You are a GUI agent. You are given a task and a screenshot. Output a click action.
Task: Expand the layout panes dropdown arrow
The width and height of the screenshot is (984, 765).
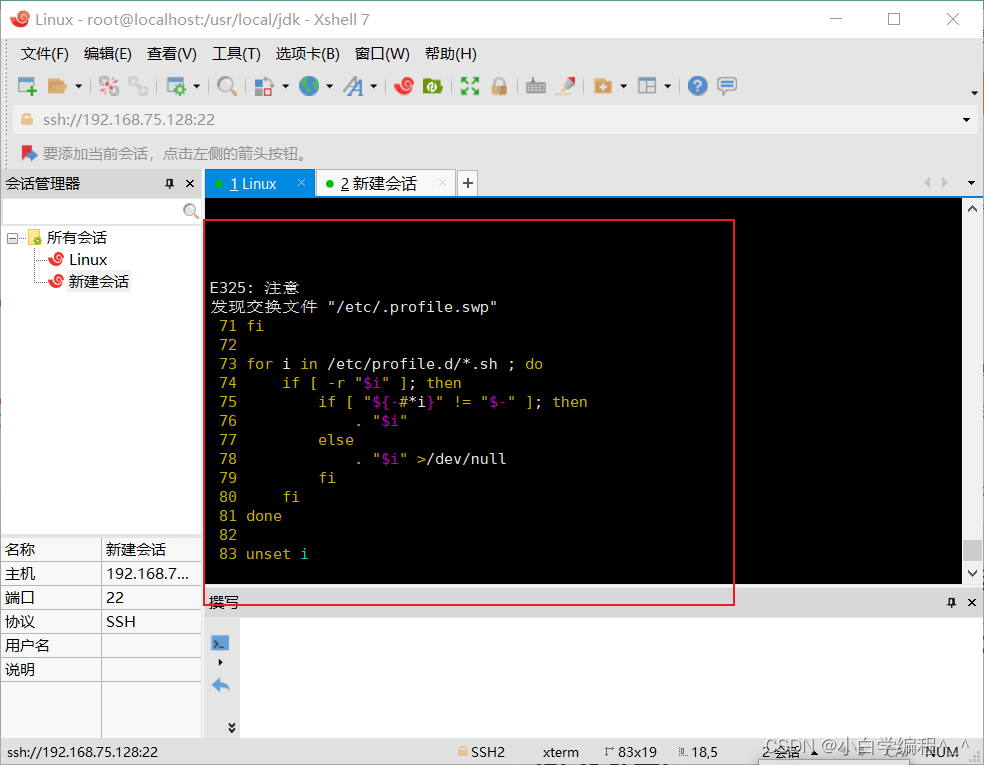click(668, 86)
